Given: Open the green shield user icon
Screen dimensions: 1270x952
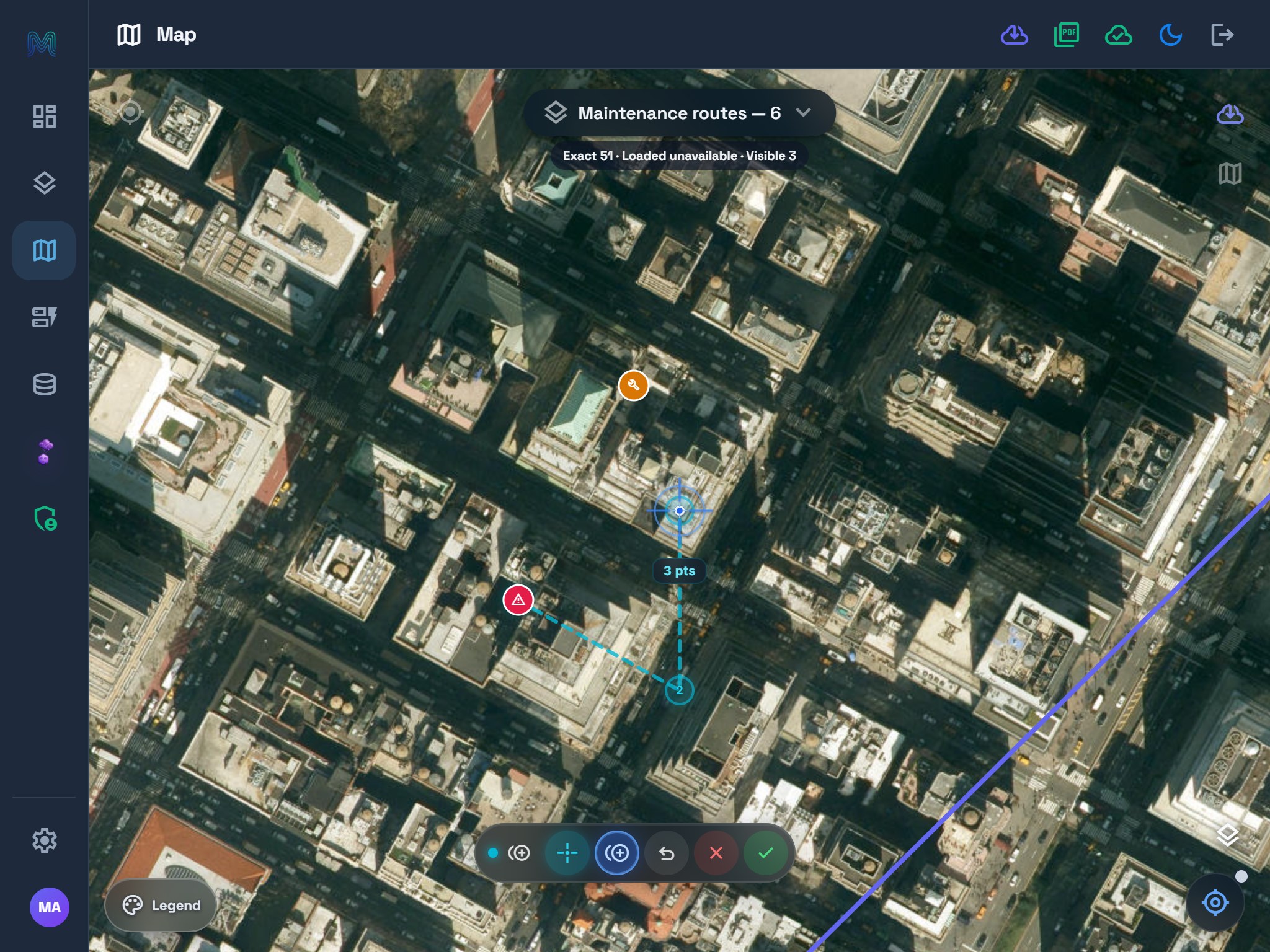Looking at the screenshot, I should [45, 518].
